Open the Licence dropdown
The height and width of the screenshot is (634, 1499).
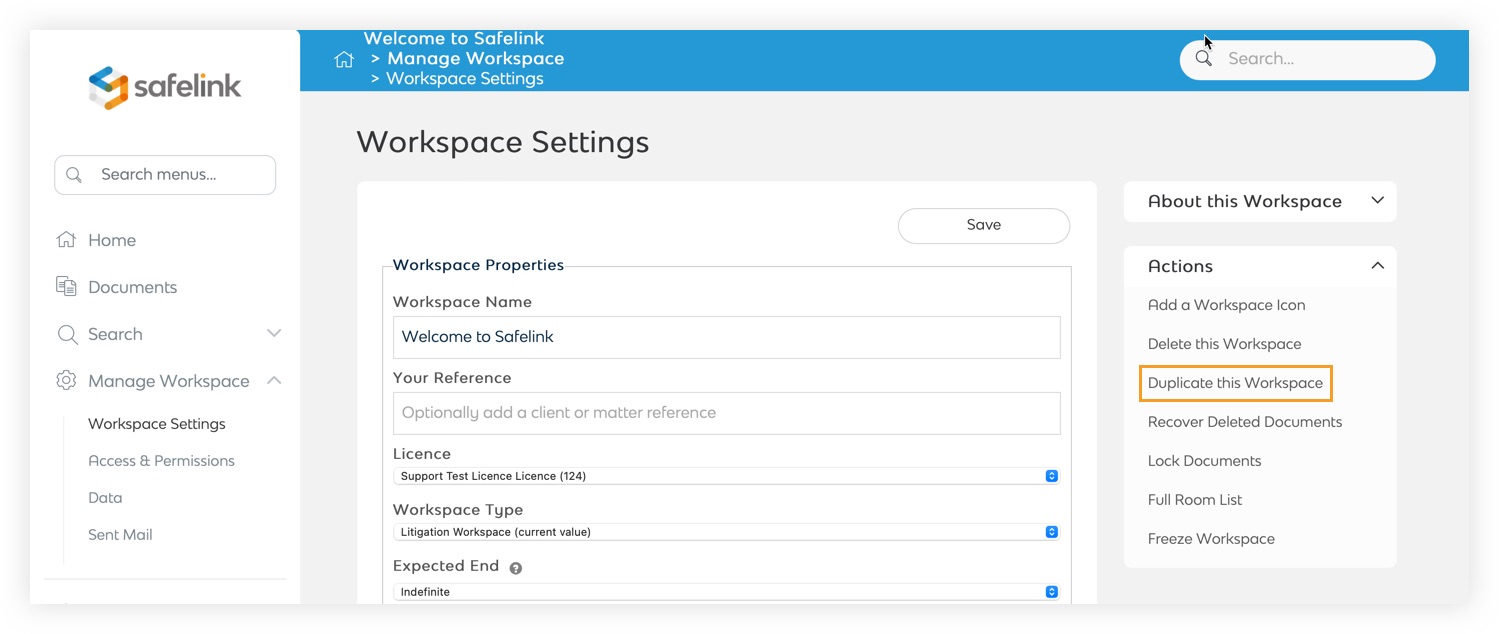point(726,476)
